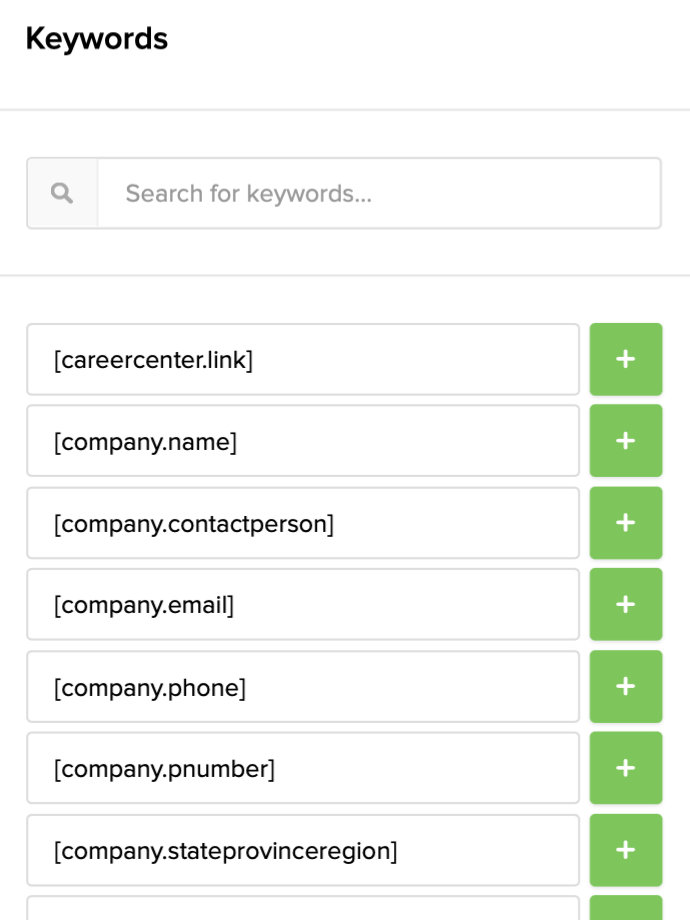Image resolution: width=690 pixels, height=920 pixels.
Task: Select the [company.stateprovinceregion] keyword entry
Action: tap(300, 849)
